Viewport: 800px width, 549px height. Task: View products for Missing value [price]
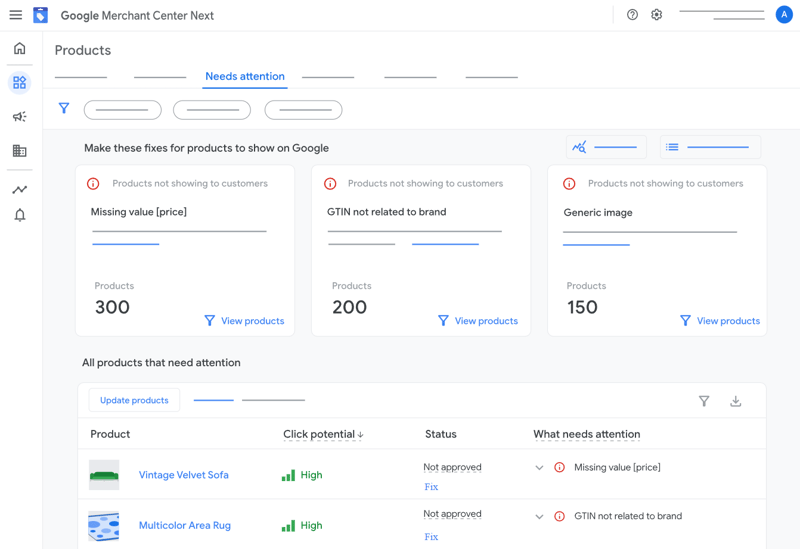[x=244, y=321]
